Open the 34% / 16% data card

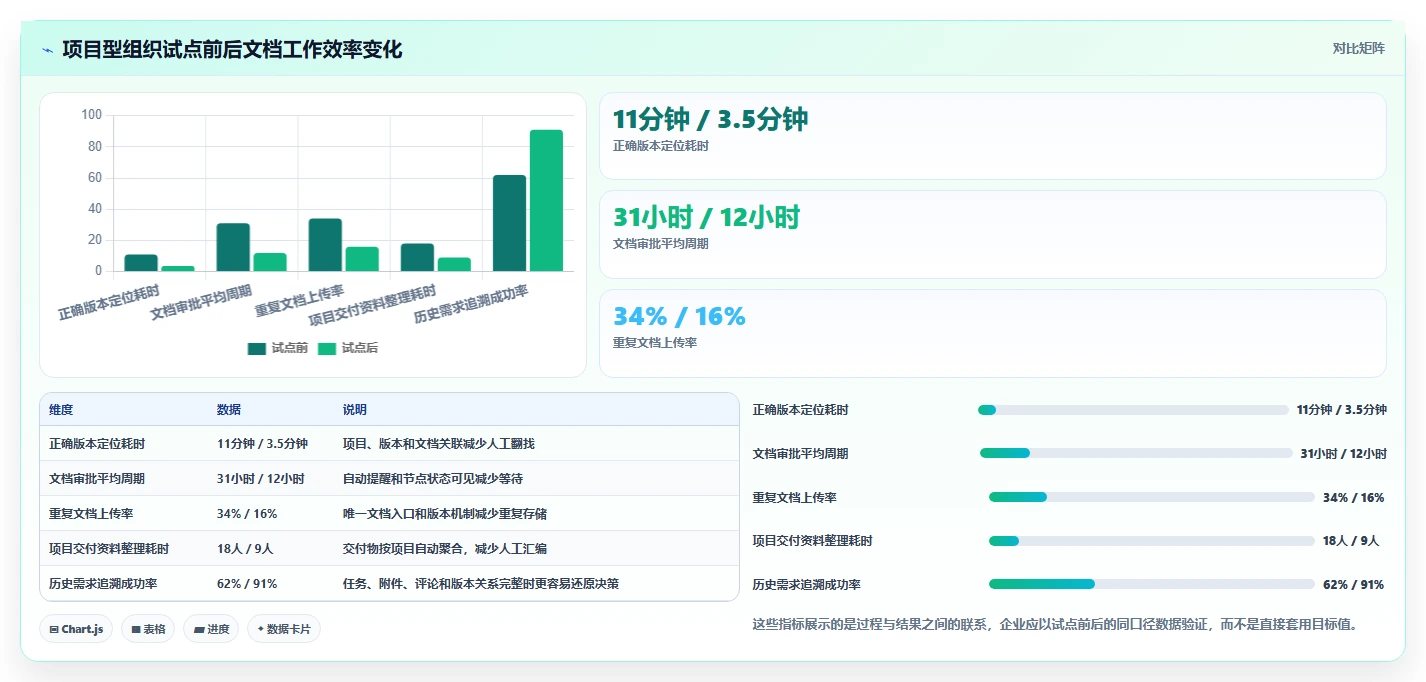click(x=992, y=333)
